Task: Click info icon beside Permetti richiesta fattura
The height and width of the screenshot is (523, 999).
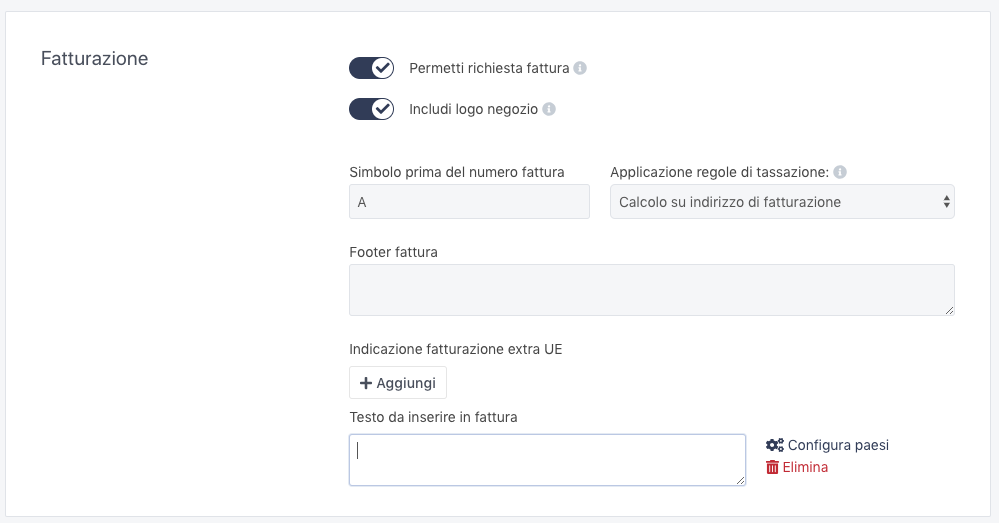Action: point(580,69)
